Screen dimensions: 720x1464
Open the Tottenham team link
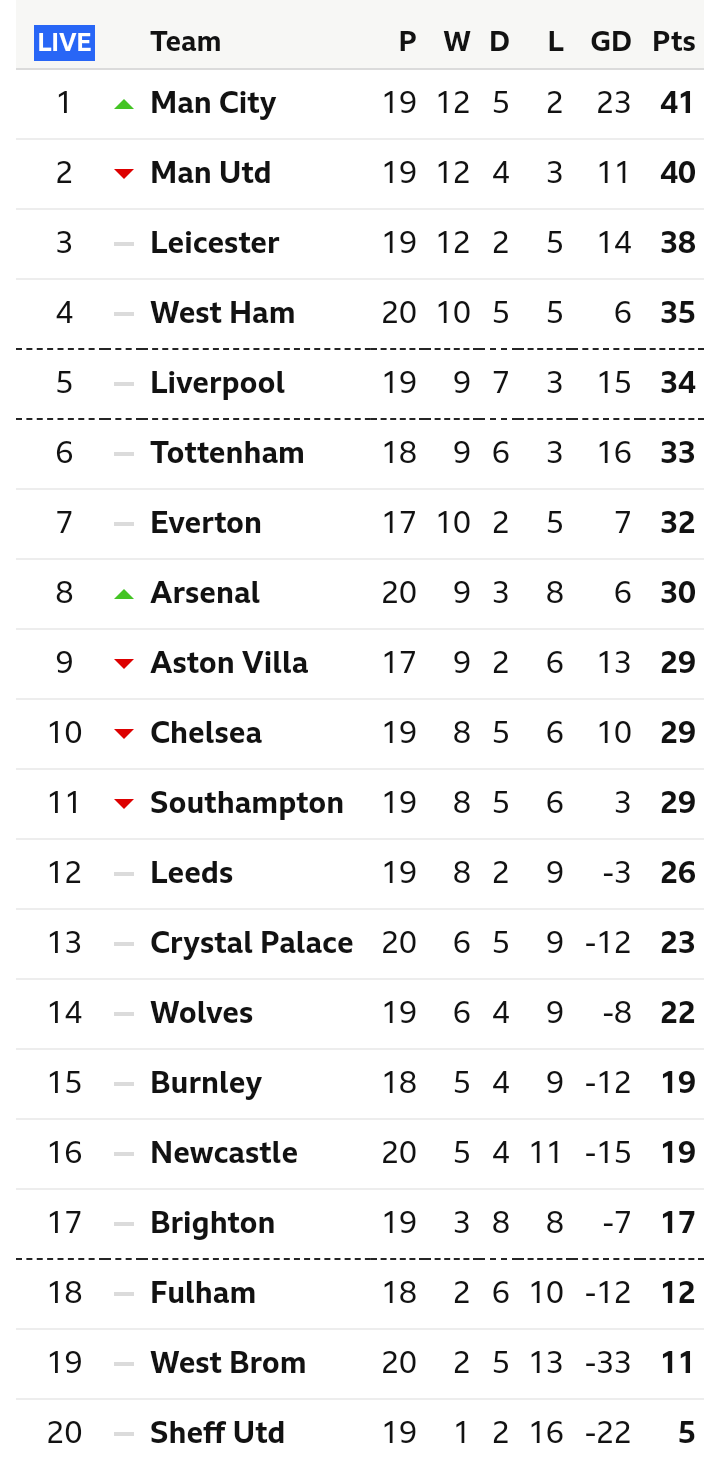pos(227,453)
